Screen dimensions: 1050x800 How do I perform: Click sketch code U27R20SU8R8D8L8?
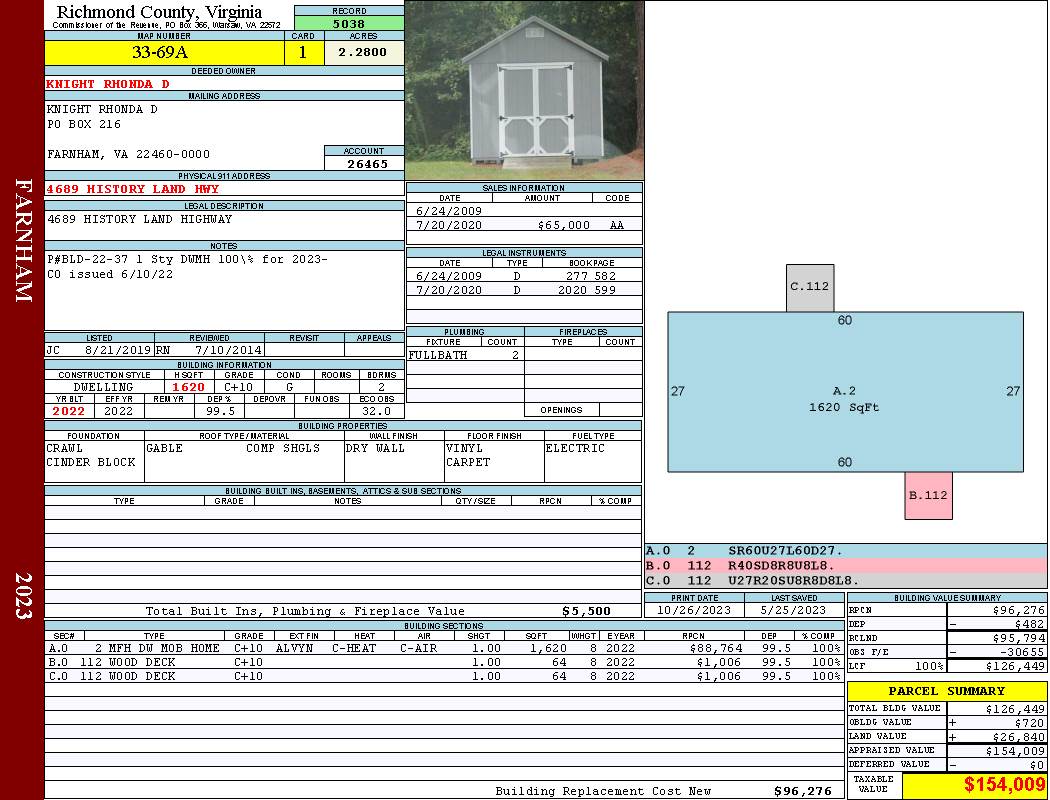794,580
